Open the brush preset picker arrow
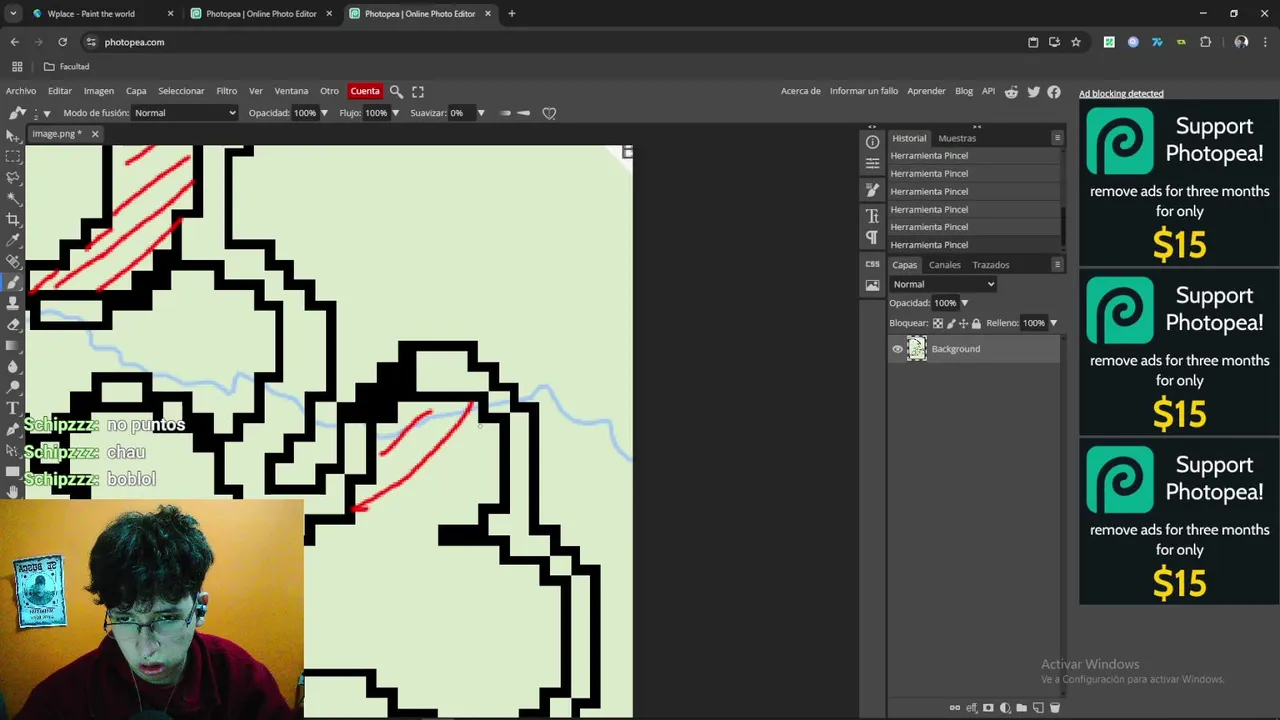1280x720 pixels. 46,113
